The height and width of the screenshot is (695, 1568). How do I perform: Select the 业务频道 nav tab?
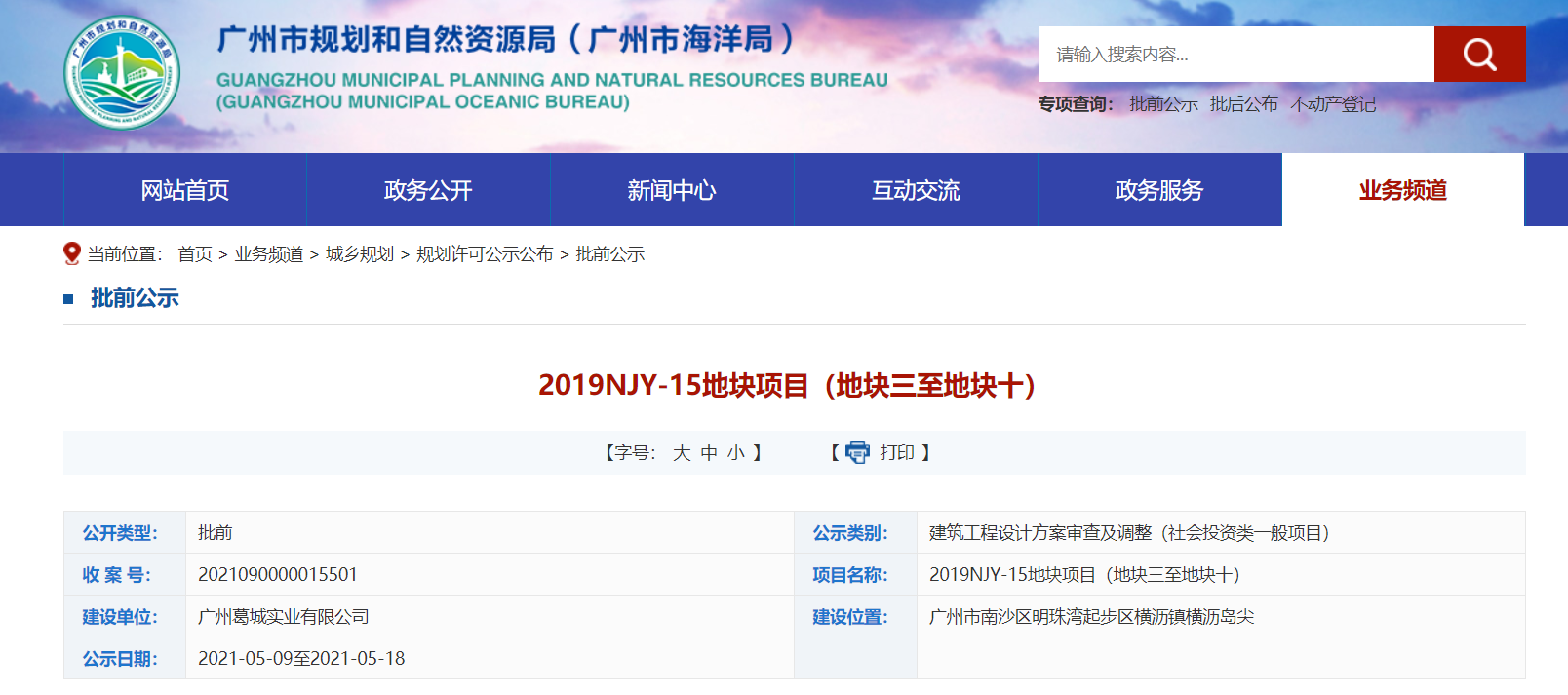[1403, 190]
